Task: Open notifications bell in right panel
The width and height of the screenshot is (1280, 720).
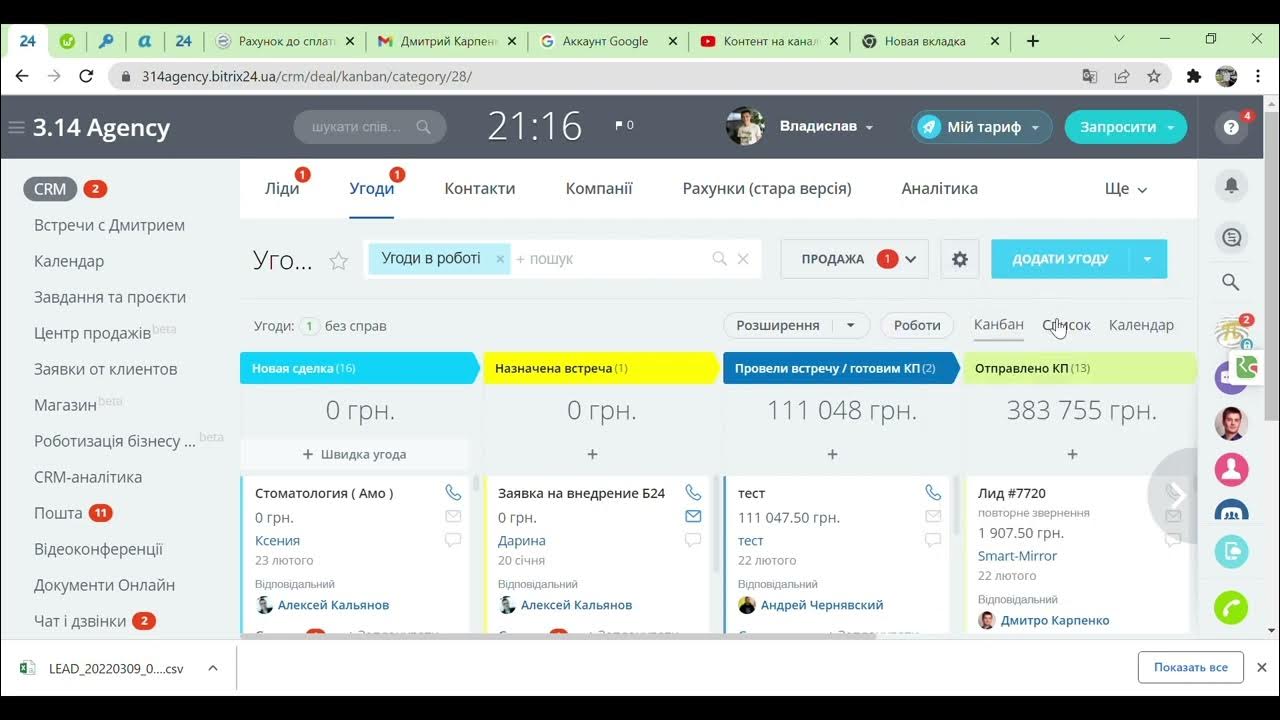Action: coord(1231,185)
